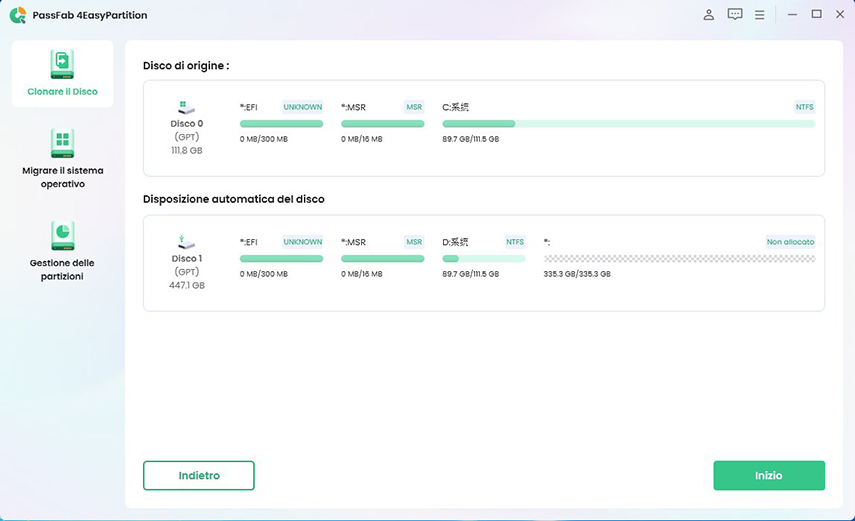Viewport: 855px width, 521px height.
Task: Click the user account icon in title bar
Action: 709,15
